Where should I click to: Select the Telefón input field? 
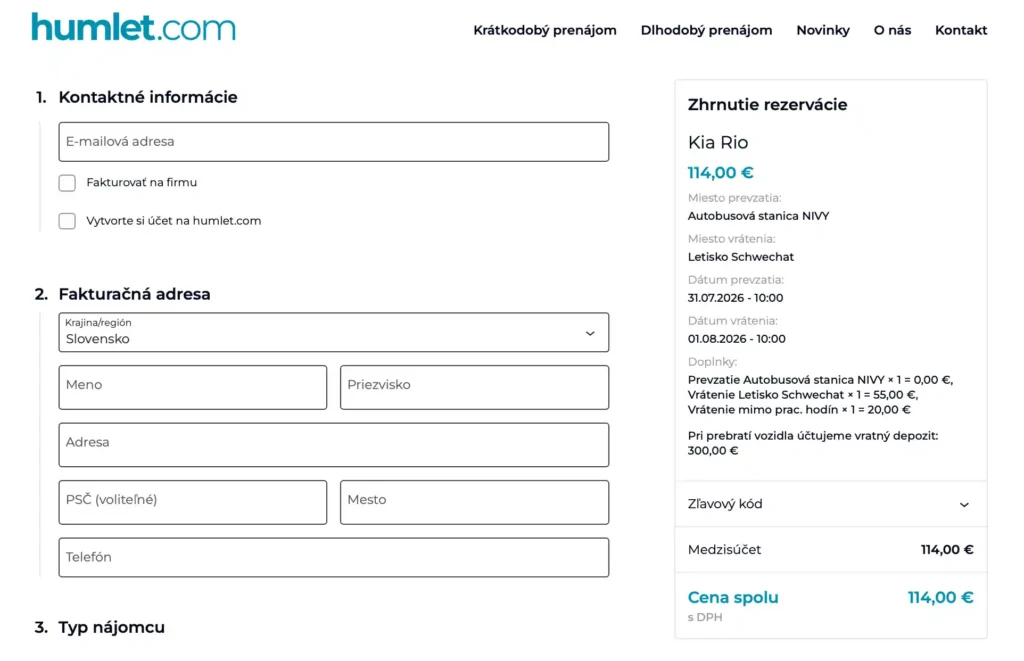(x=334, y=557)
